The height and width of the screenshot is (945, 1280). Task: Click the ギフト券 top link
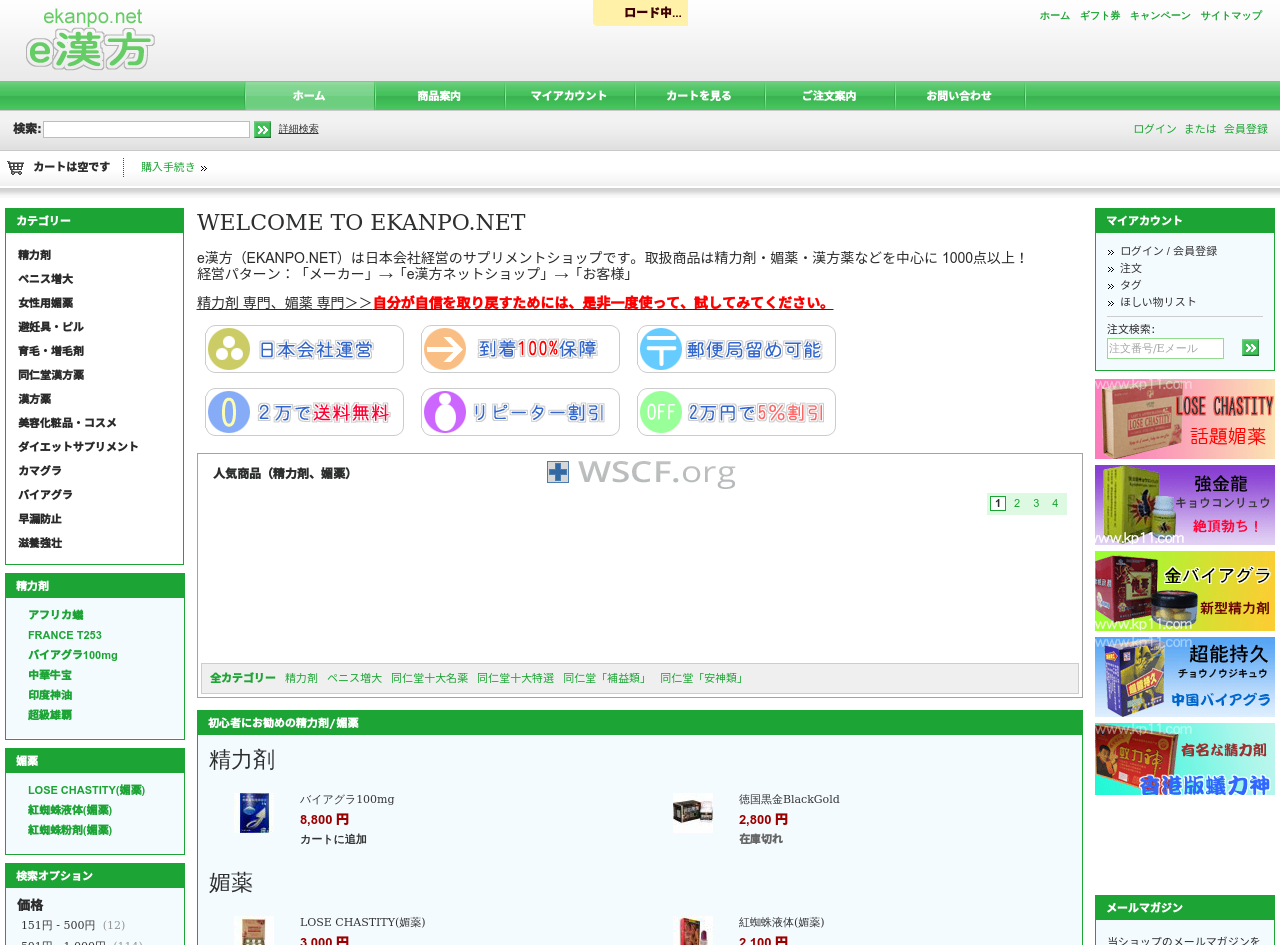point(1100,16)
